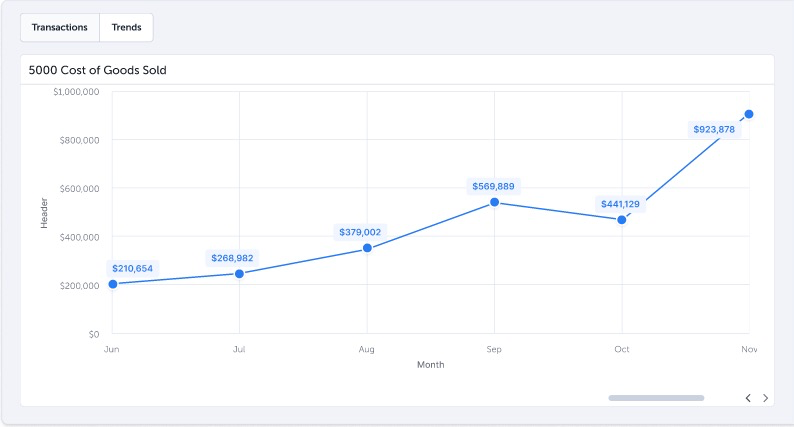Select the July data point marker
Screen dimensions: 794x427
tap(239, 273)
